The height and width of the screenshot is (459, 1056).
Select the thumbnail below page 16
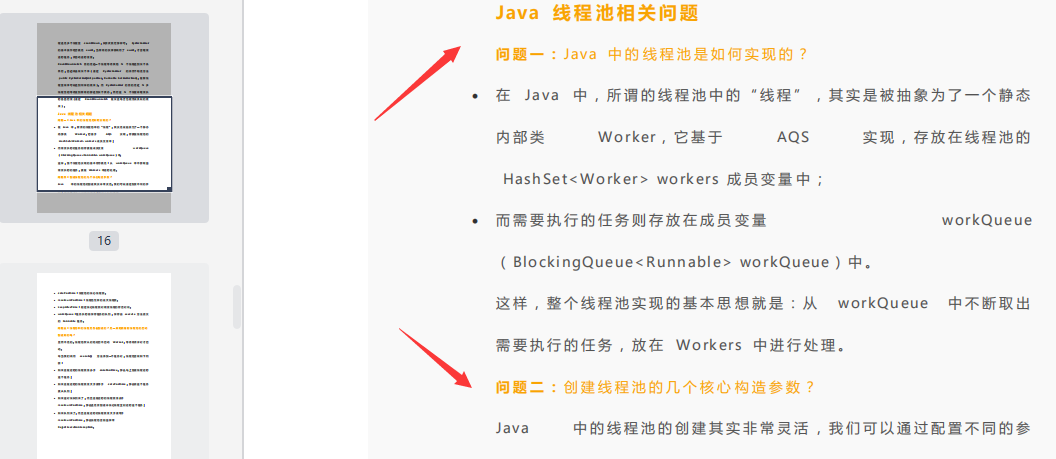[x=104, y=366]
